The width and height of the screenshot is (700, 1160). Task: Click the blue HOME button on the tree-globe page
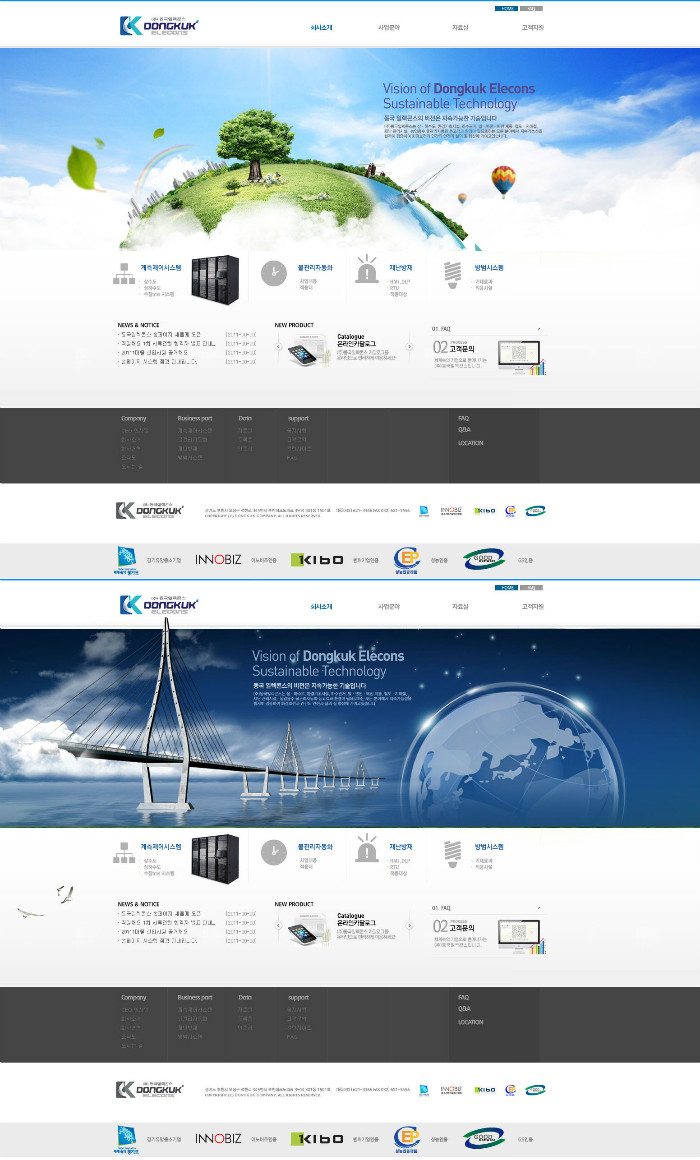(506, 9)
